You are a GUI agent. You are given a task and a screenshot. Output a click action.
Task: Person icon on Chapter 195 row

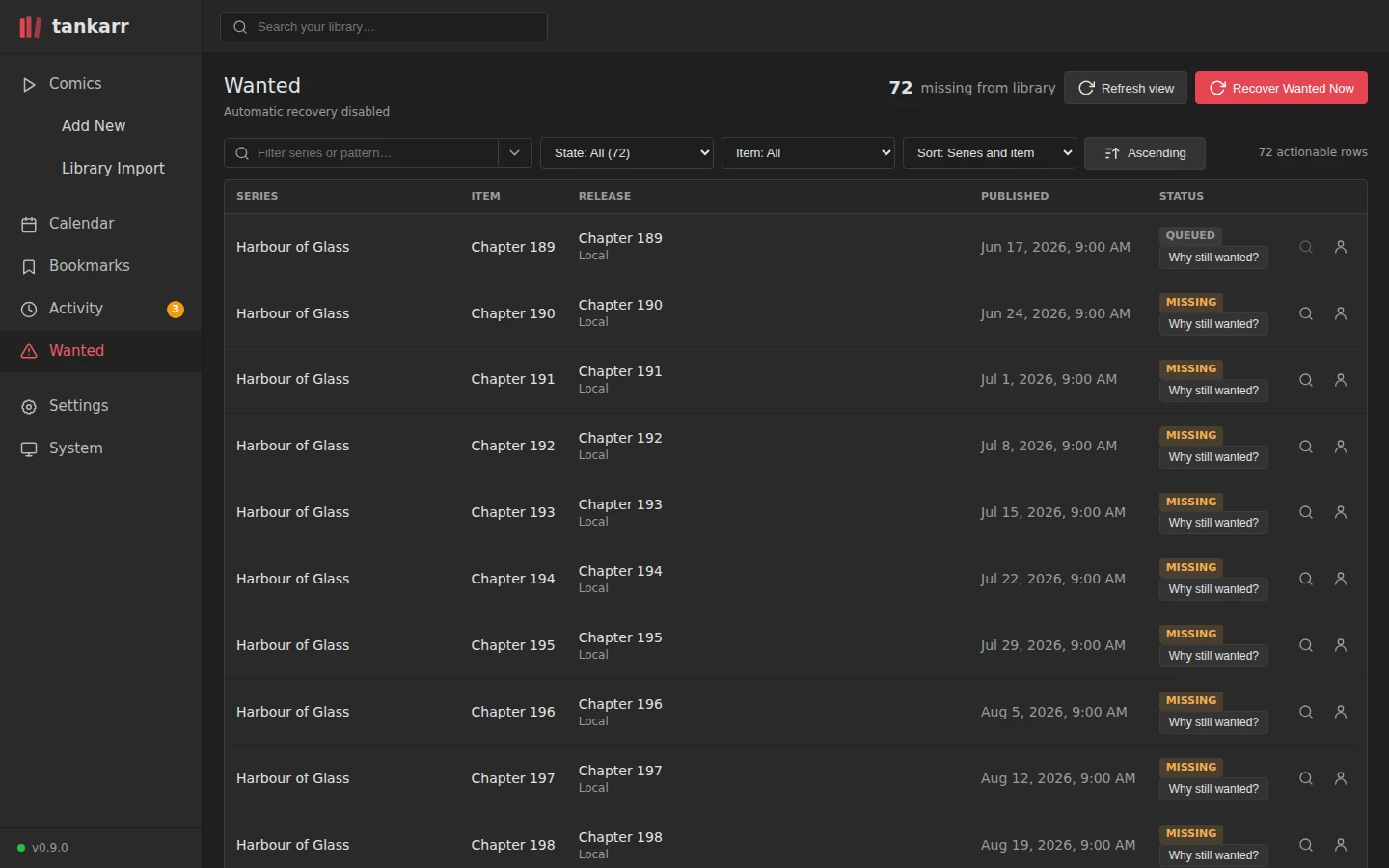(x=1341, y=645)
